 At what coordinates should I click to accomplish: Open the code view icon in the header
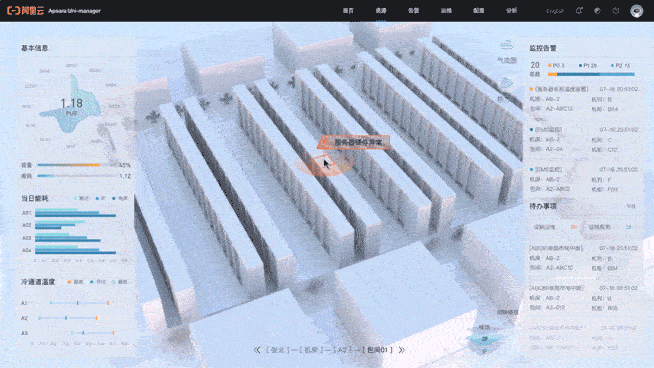(555, 11)
